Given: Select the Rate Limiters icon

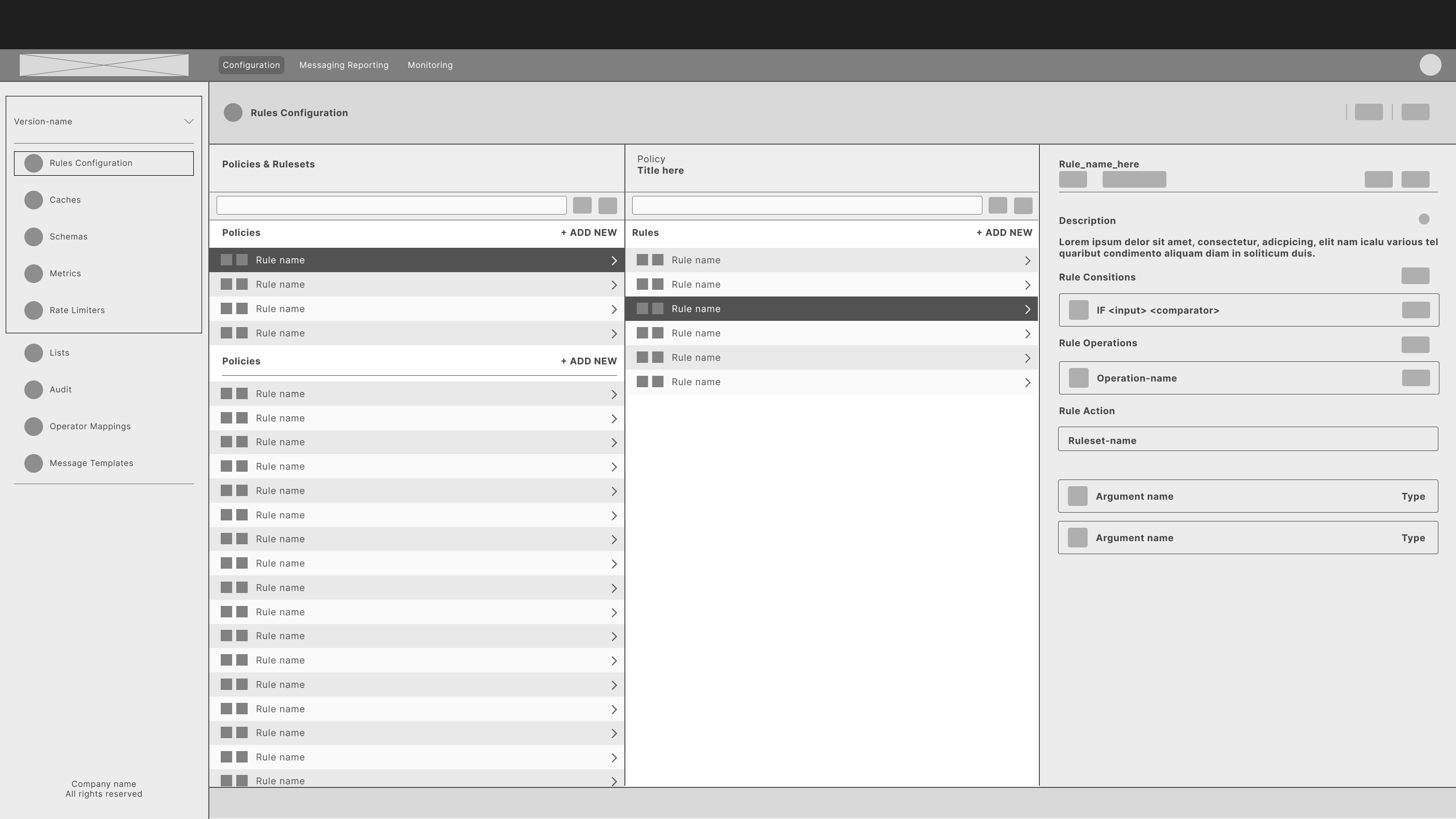Looking at the screenshot, I should click(33, 310).
